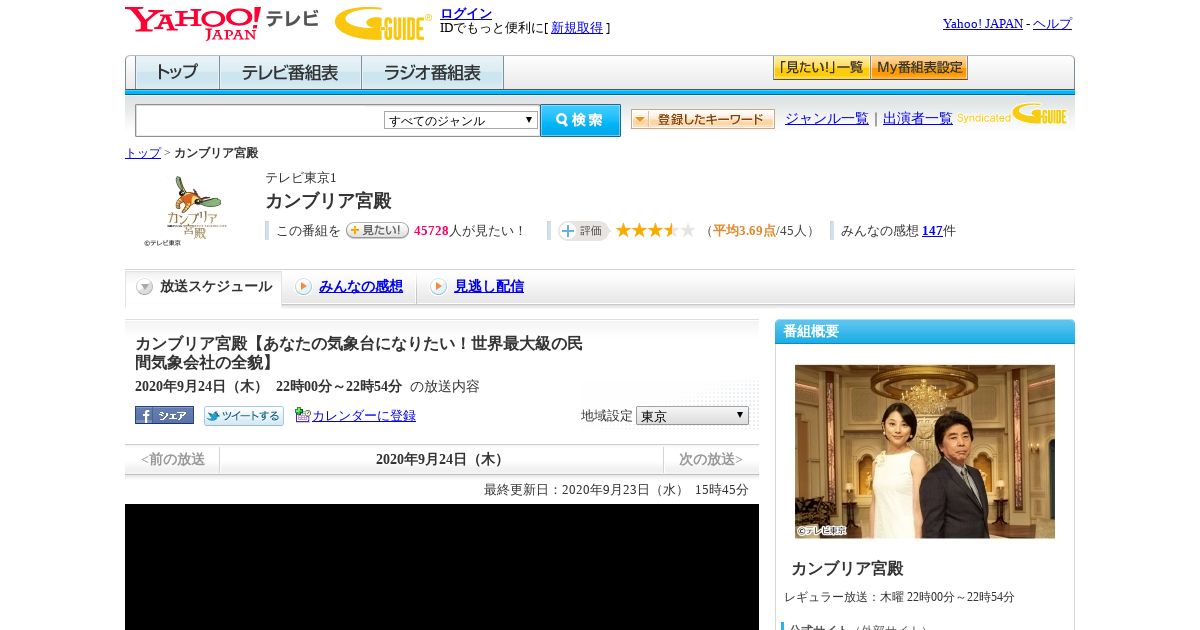1200x630 pixels.
Task: Open the ジャンル一覧 link
Action: 827,118
